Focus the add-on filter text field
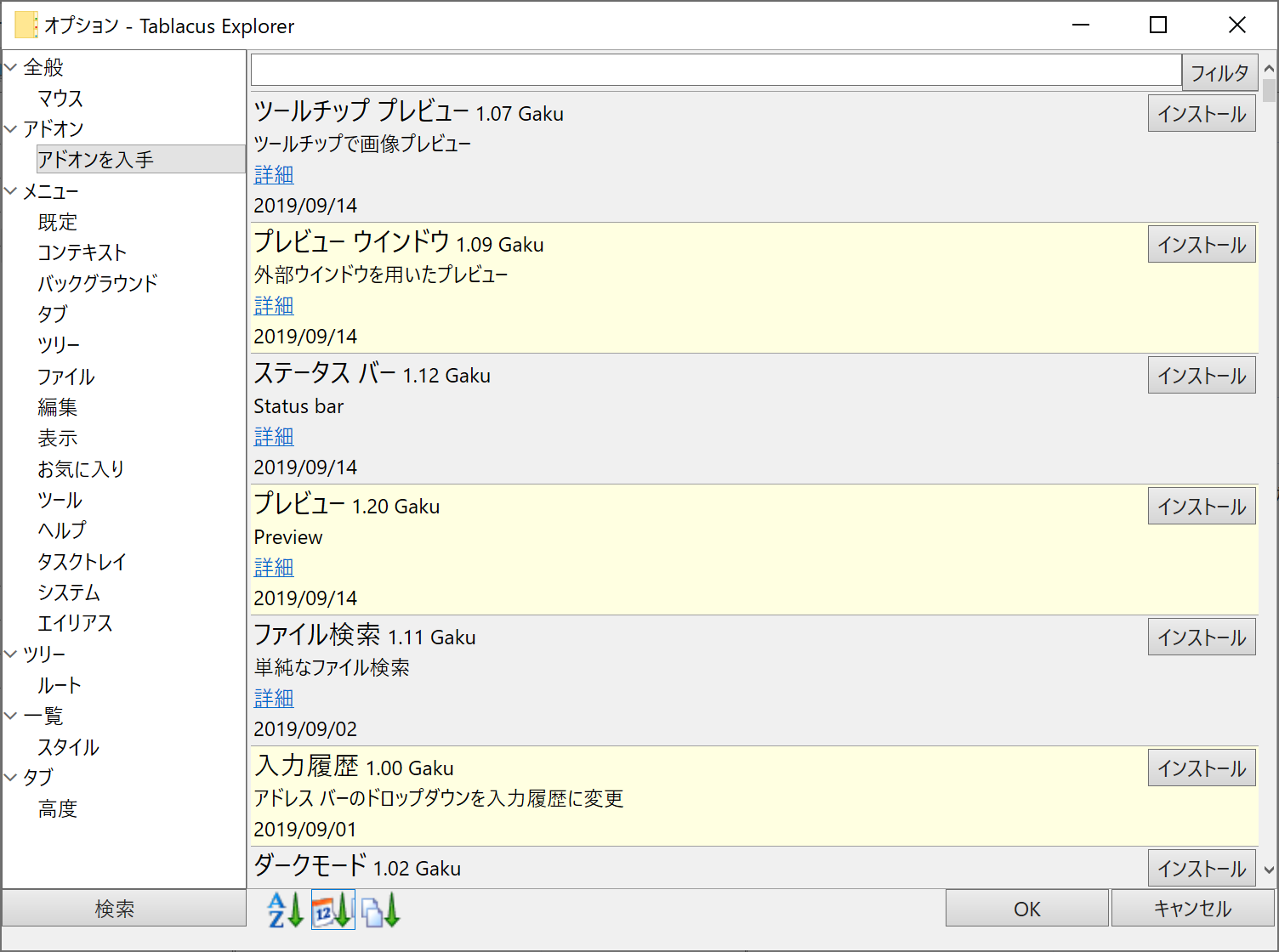Viewport: 1279px width, 952px height. click(716, 70)
